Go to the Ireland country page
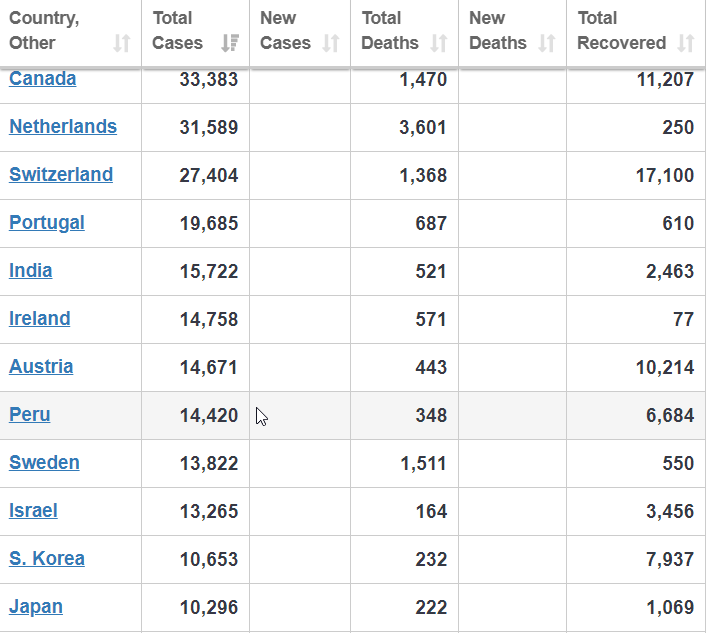The width and height of the screenshot is (706, 633). point(40,319)
